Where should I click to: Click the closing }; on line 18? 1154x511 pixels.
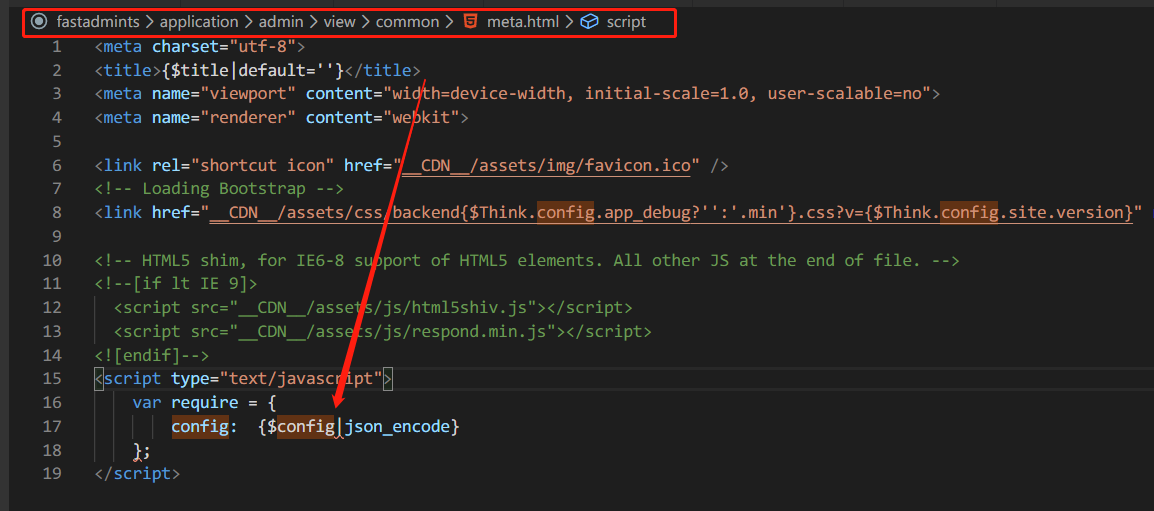pos(142,450)
